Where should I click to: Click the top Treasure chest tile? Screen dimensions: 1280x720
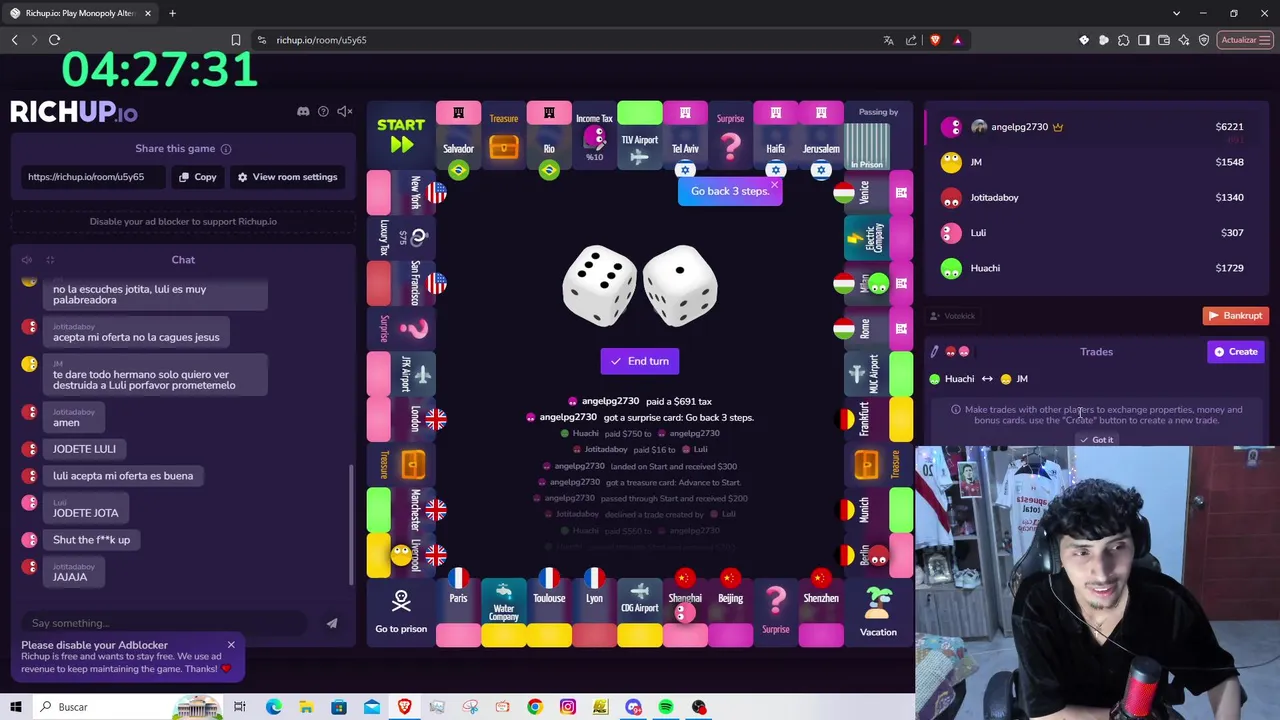pos(504,136)
